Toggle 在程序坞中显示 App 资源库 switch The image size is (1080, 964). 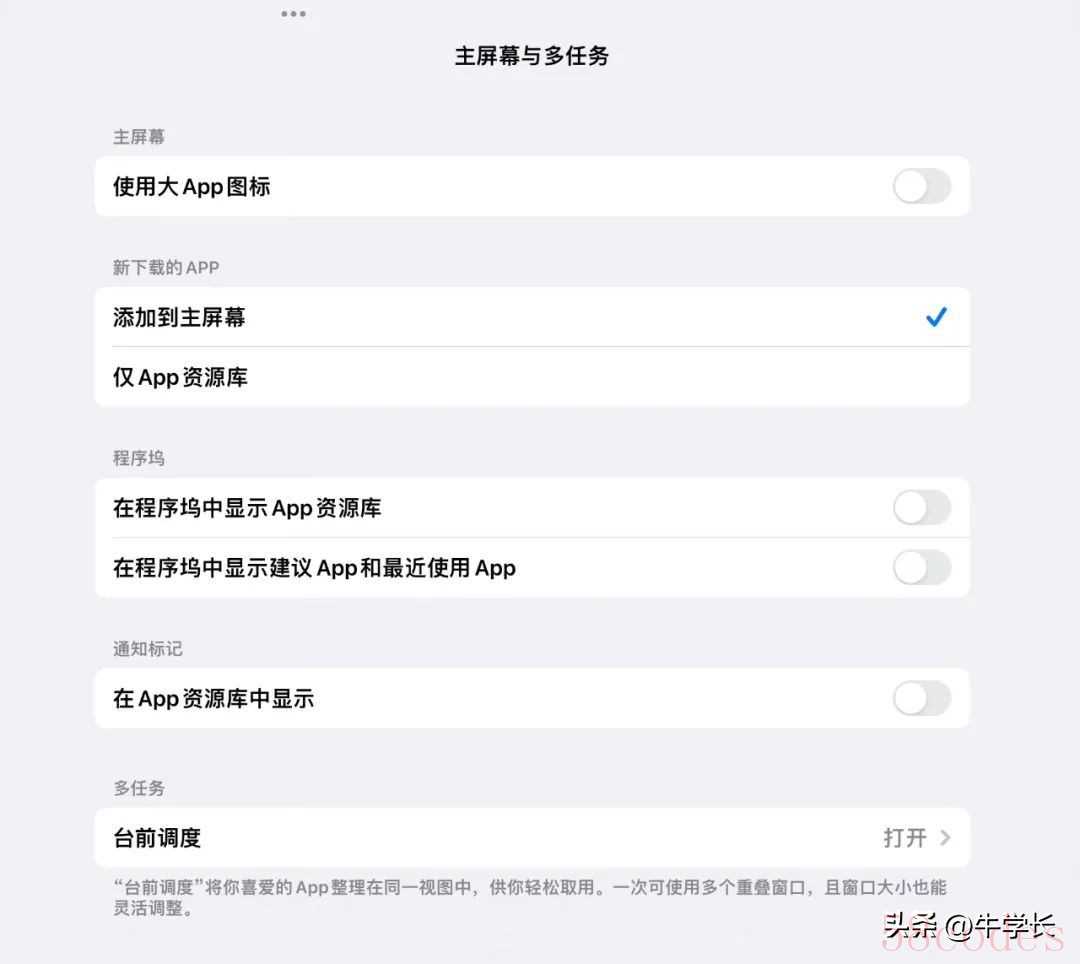tap(922, 507)
